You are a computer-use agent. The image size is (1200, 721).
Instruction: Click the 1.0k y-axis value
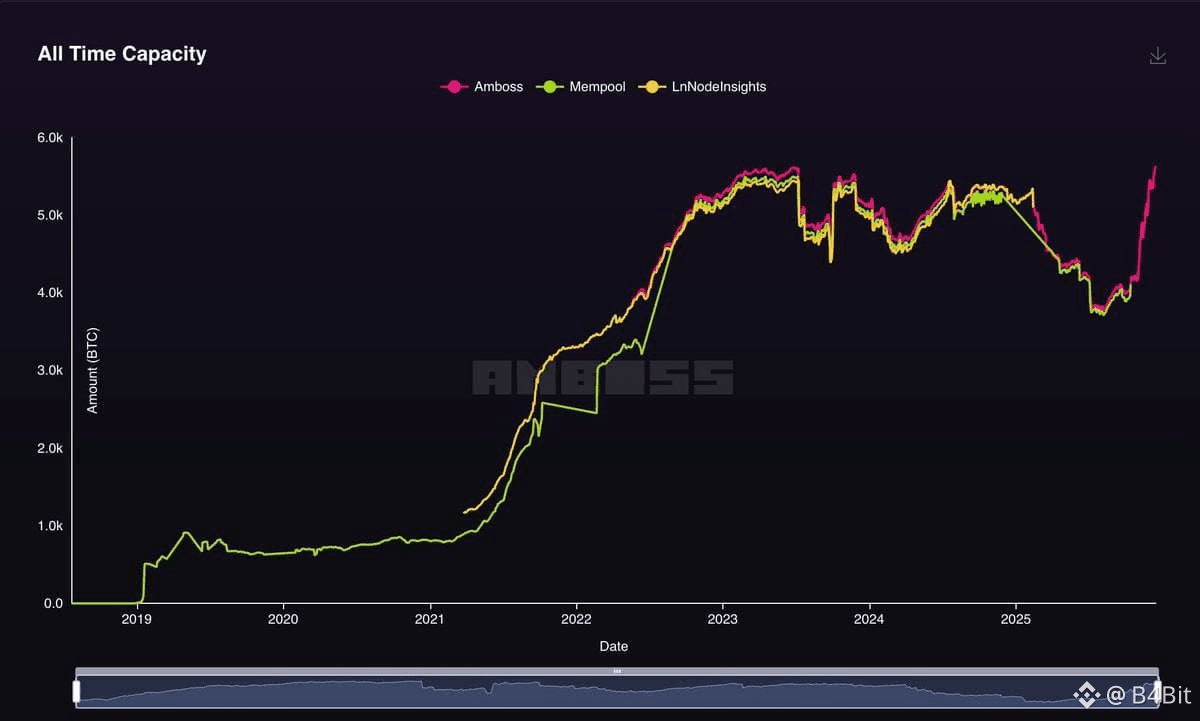[50, 526]
